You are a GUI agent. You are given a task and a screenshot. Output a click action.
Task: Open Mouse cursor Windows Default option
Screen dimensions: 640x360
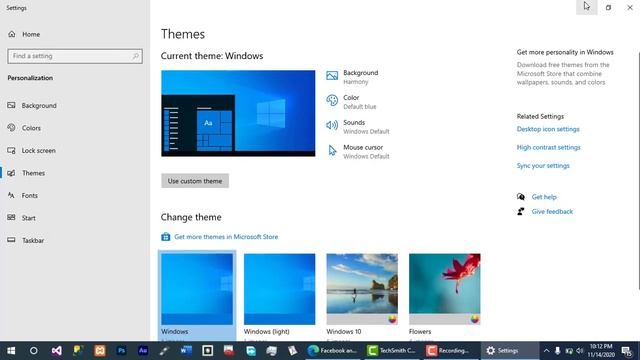358,151
